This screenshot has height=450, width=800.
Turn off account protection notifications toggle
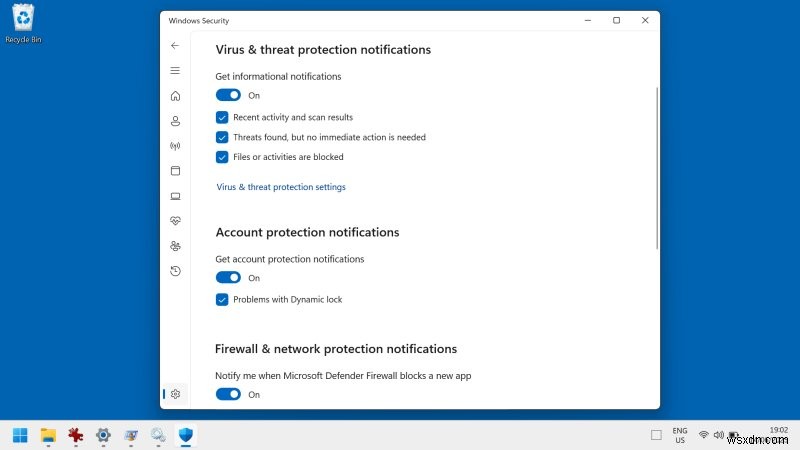[228, 278]
